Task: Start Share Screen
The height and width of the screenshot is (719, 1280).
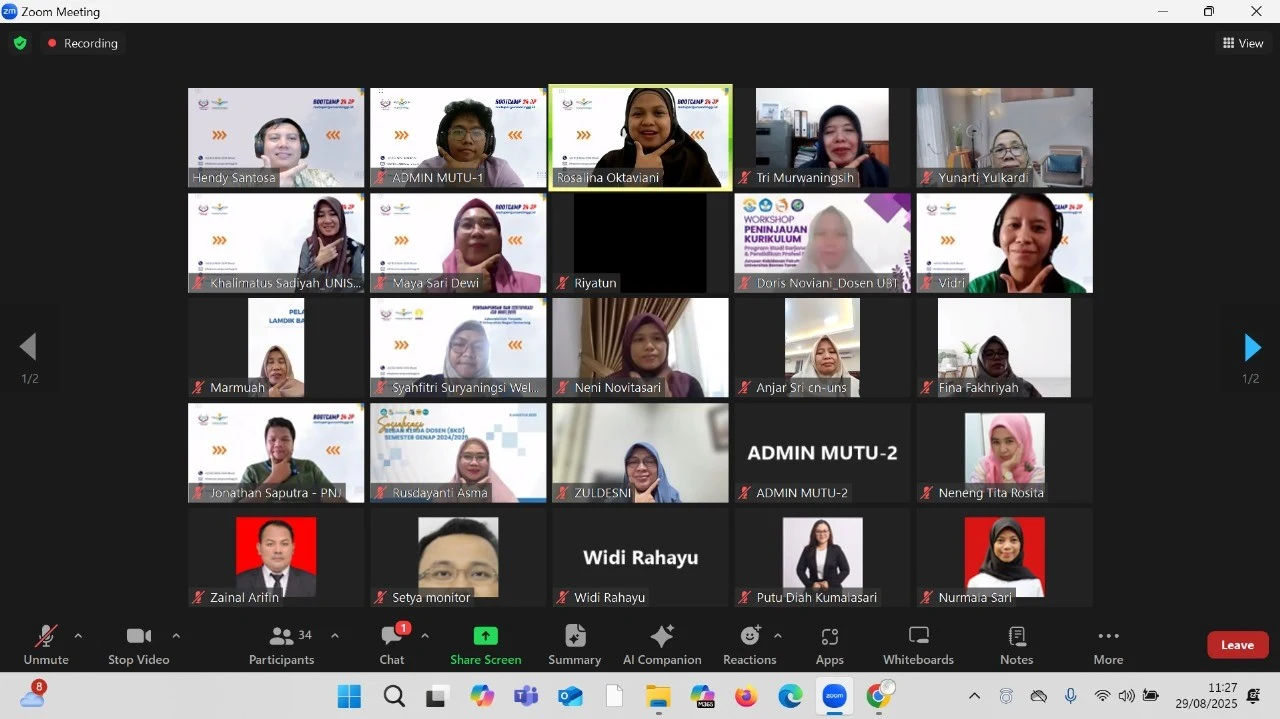Action: pos(485,645)
